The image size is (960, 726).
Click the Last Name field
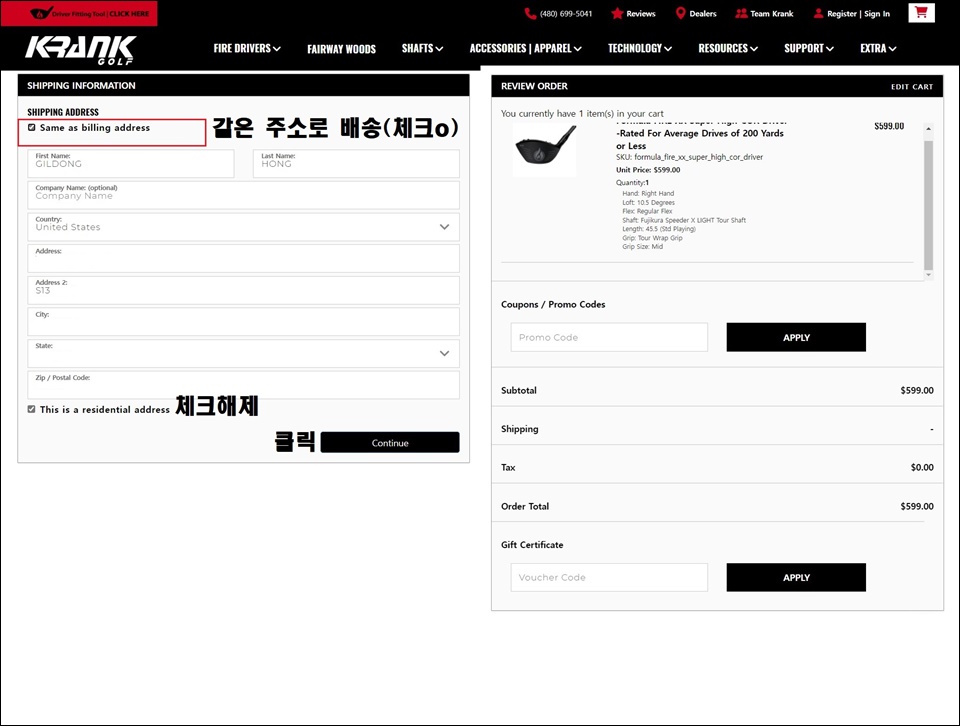tap(356, 163)
